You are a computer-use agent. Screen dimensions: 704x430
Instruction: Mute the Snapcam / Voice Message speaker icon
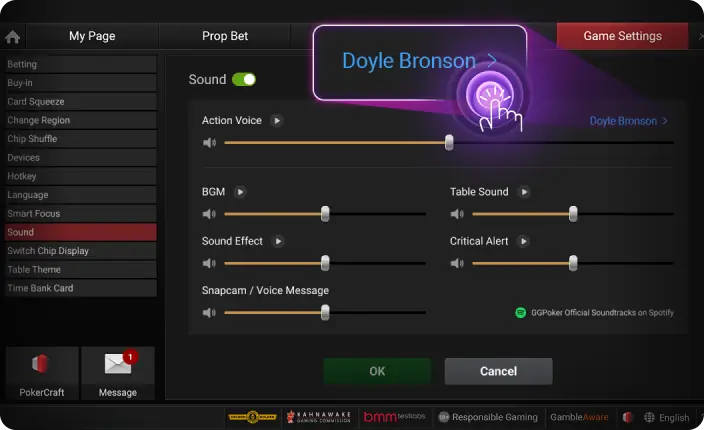pyautogui.click(x=209, y=312)
